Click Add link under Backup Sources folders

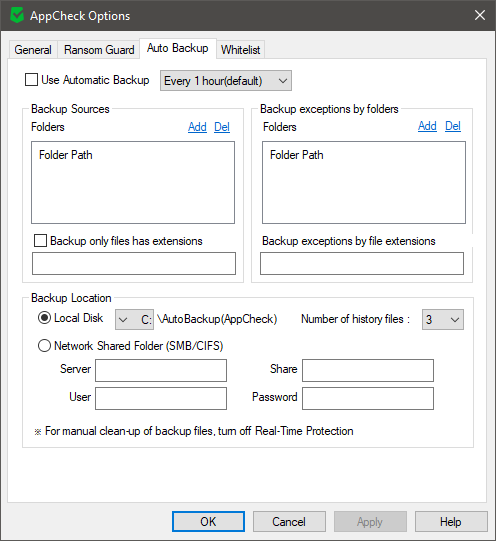tap(197, 127)
